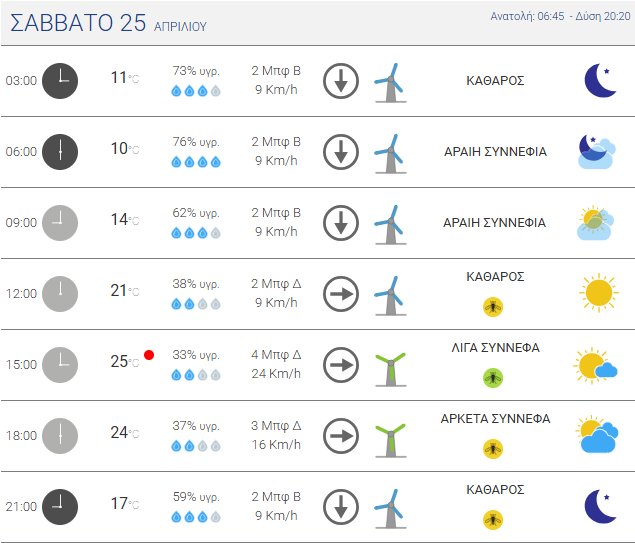This screenshot has height=543, width=635.
Task: Click the 4 Μπφ Δ wind reading
Action: 276,354
